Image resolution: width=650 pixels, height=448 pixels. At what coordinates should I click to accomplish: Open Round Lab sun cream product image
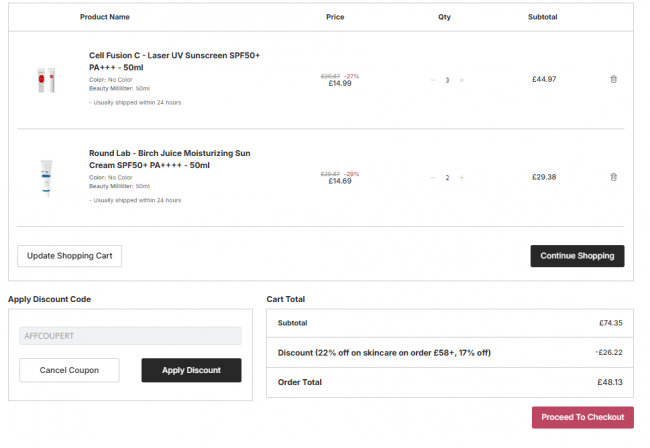pyautogui.click(x=46, y=178)
